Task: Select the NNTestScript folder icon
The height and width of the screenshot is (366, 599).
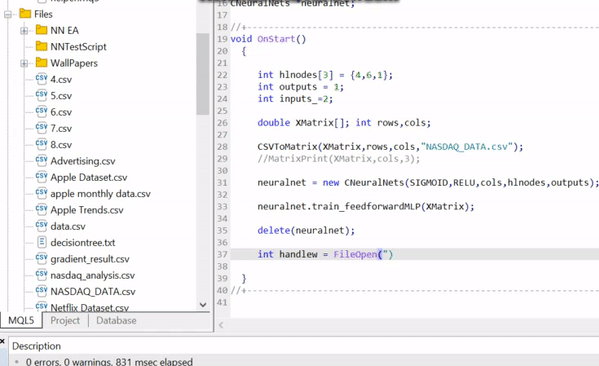Action: click(41, 46)
